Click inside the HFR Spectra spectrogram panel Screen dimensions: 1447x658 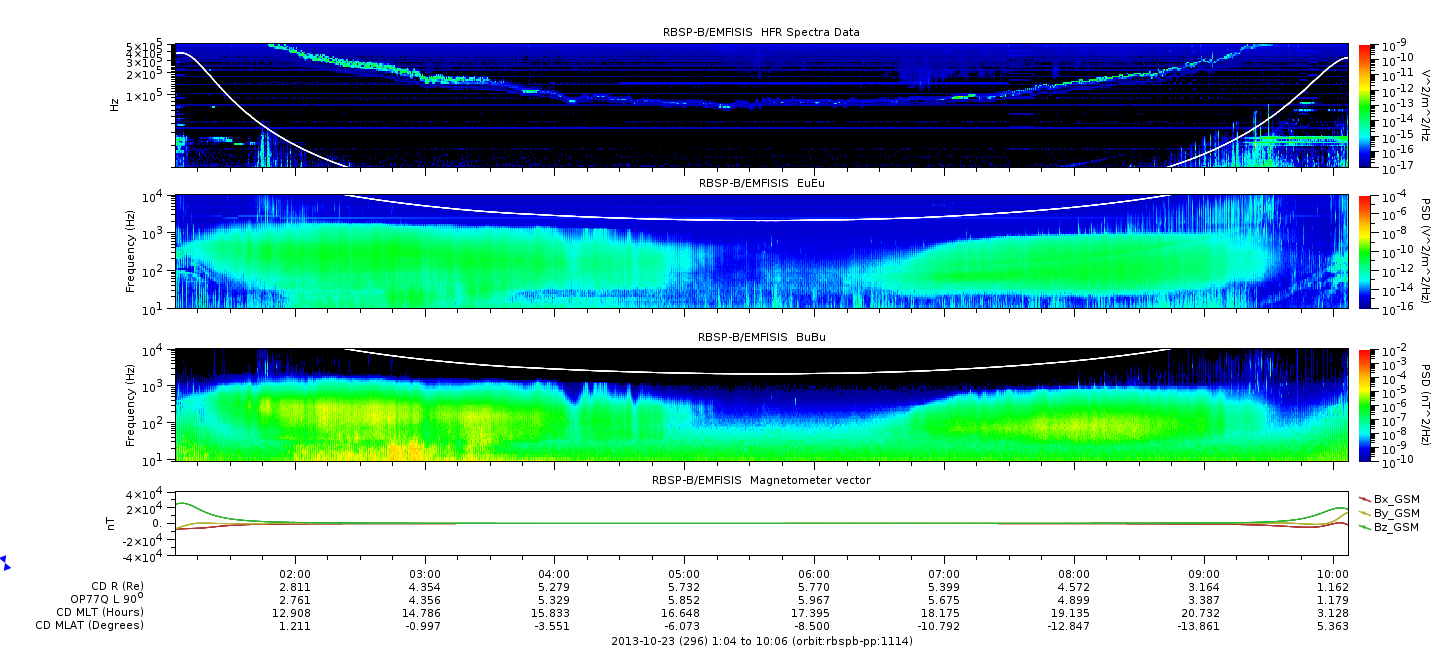pyautogui.click(x=761, y=106)
